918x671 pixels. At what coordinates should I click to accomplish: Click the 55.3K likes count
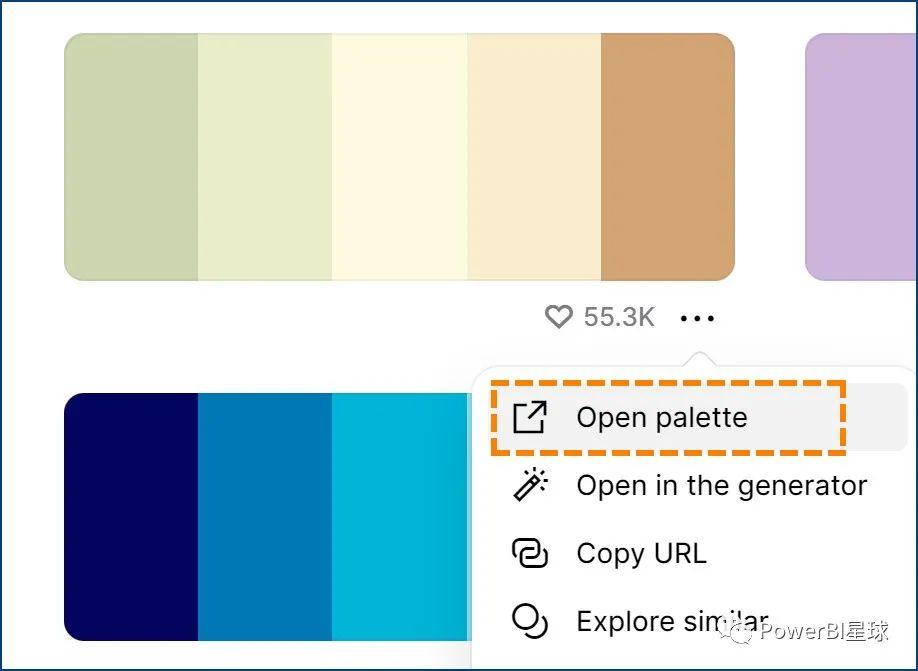tap(619, 318)
